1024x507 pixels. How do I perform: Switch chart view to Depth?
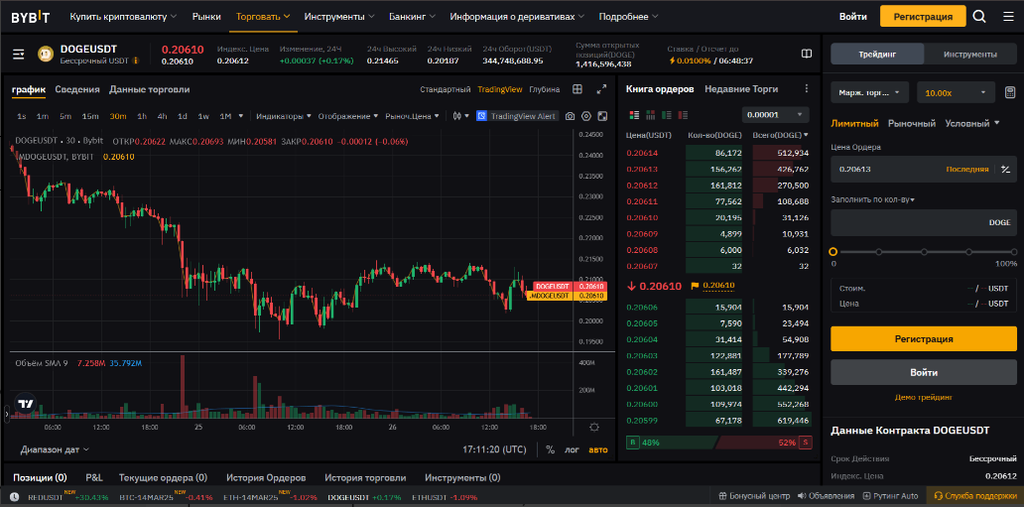(545, 90)
